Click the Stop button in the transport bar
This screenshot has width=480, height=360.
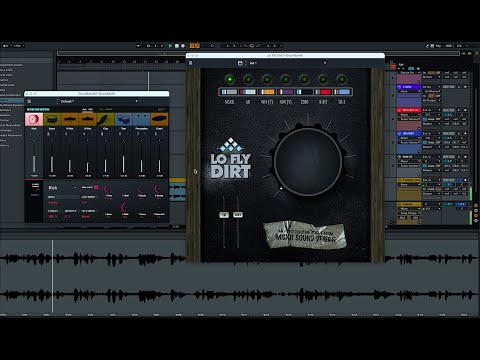point(177,46)
